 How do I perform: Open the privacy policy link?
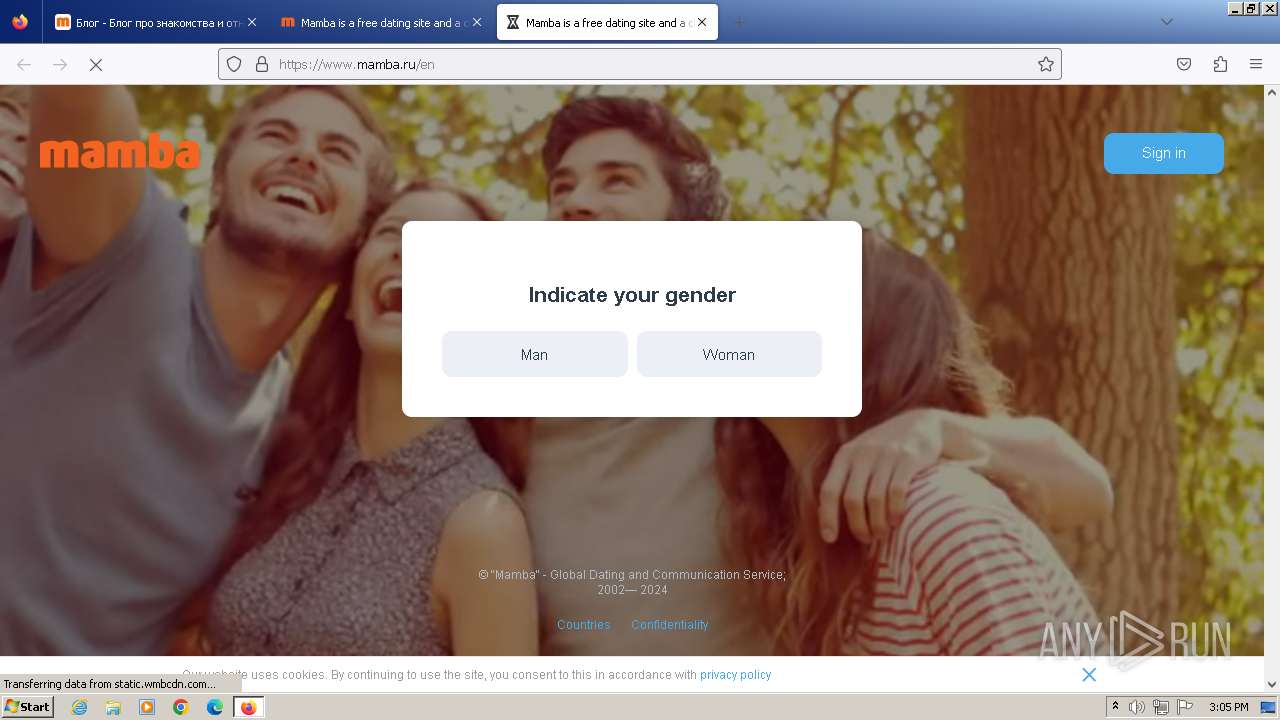click(x=736, y=675)
